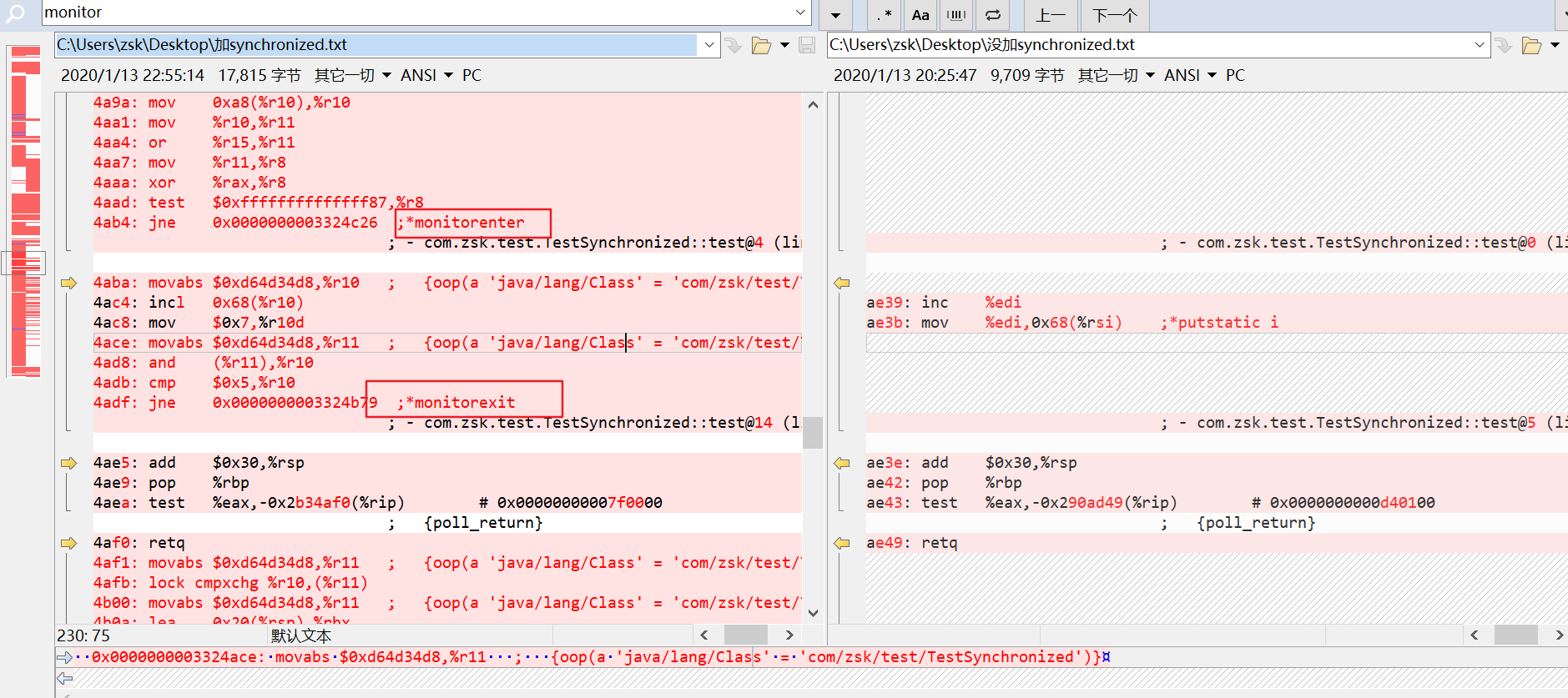Click cursor position 230: 75 in status
Image resolution: width=1568 pixels, height=698 pixels.
click(x=83, y=635)
